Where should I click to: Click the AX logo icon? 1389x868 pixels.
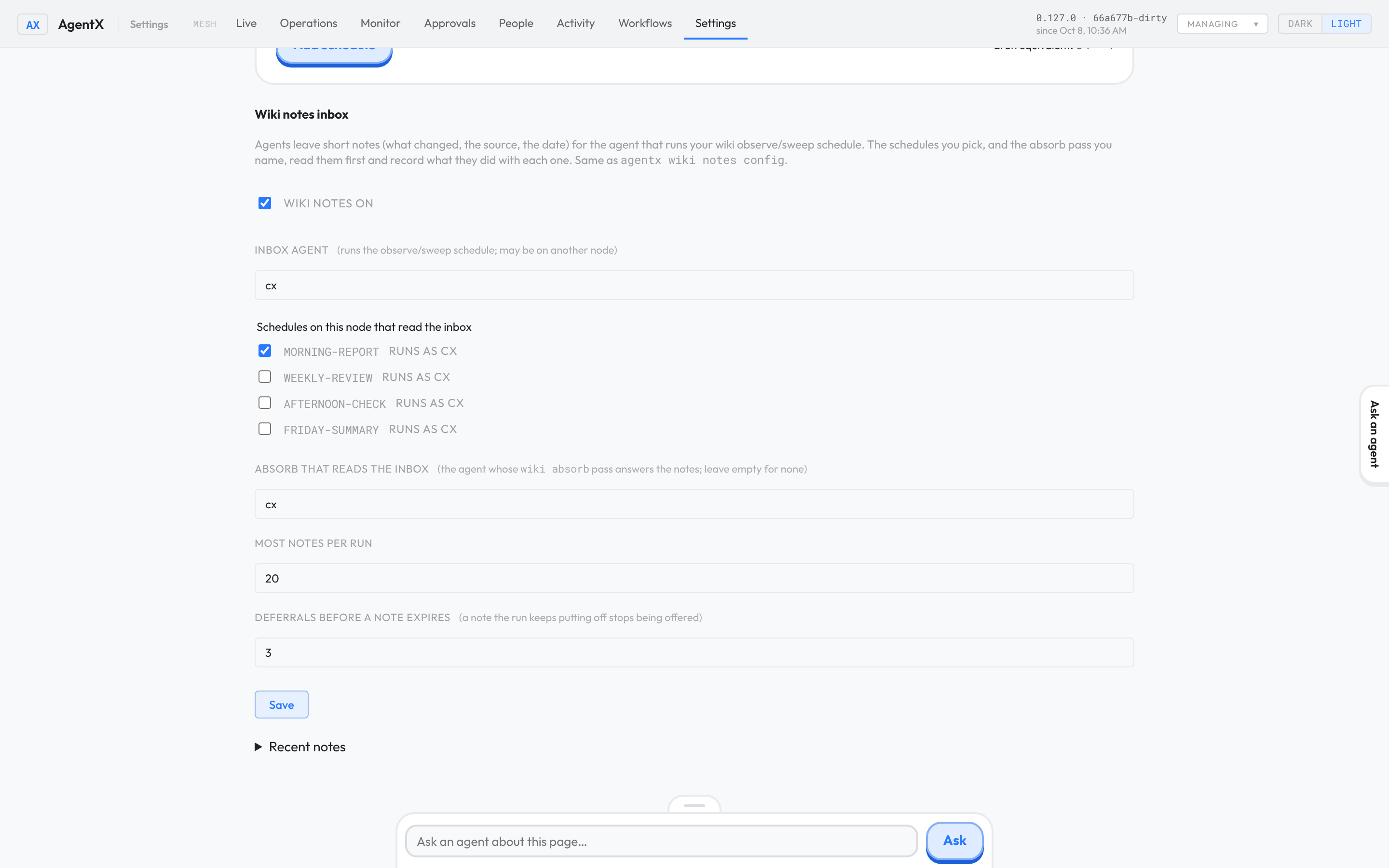(33, 24)
